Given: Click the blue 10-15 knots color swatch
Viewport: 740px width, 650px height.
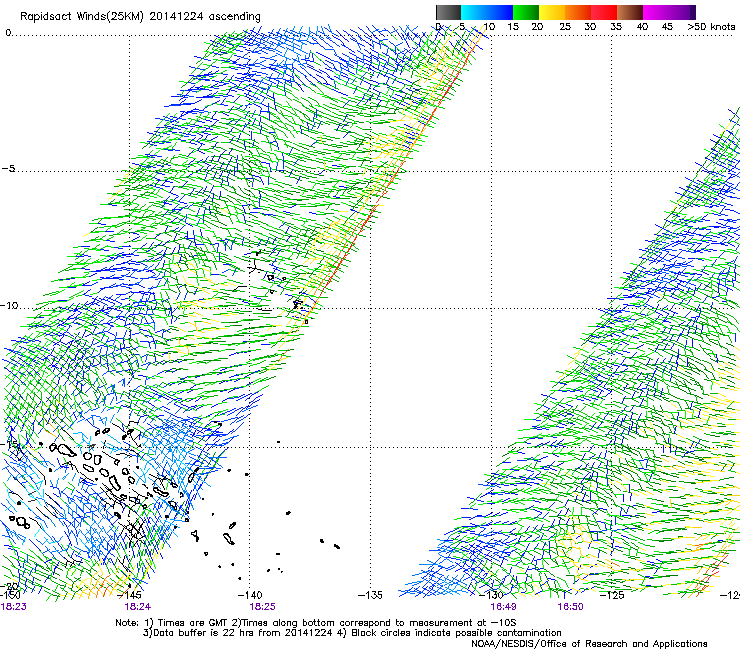Looking at the screenshot, I should pos(500,12).
